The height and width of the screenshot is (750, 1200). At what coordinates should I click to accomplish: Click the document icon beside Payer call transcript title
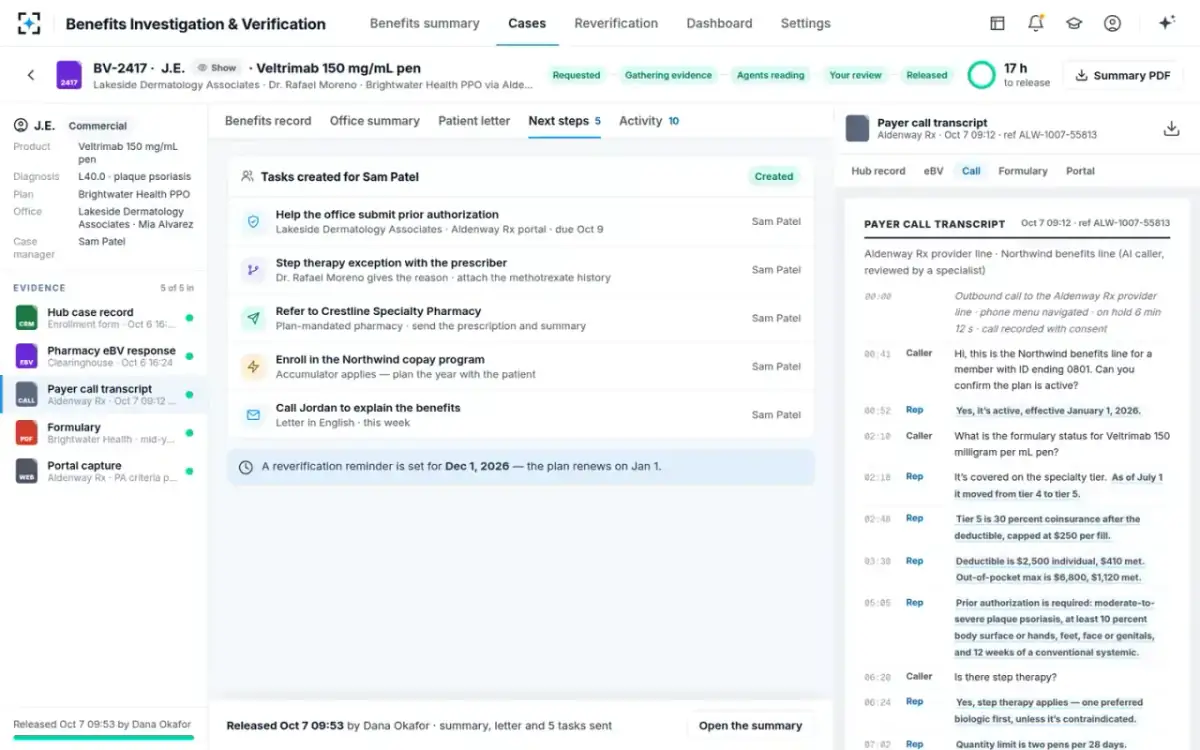click(857, 129)
